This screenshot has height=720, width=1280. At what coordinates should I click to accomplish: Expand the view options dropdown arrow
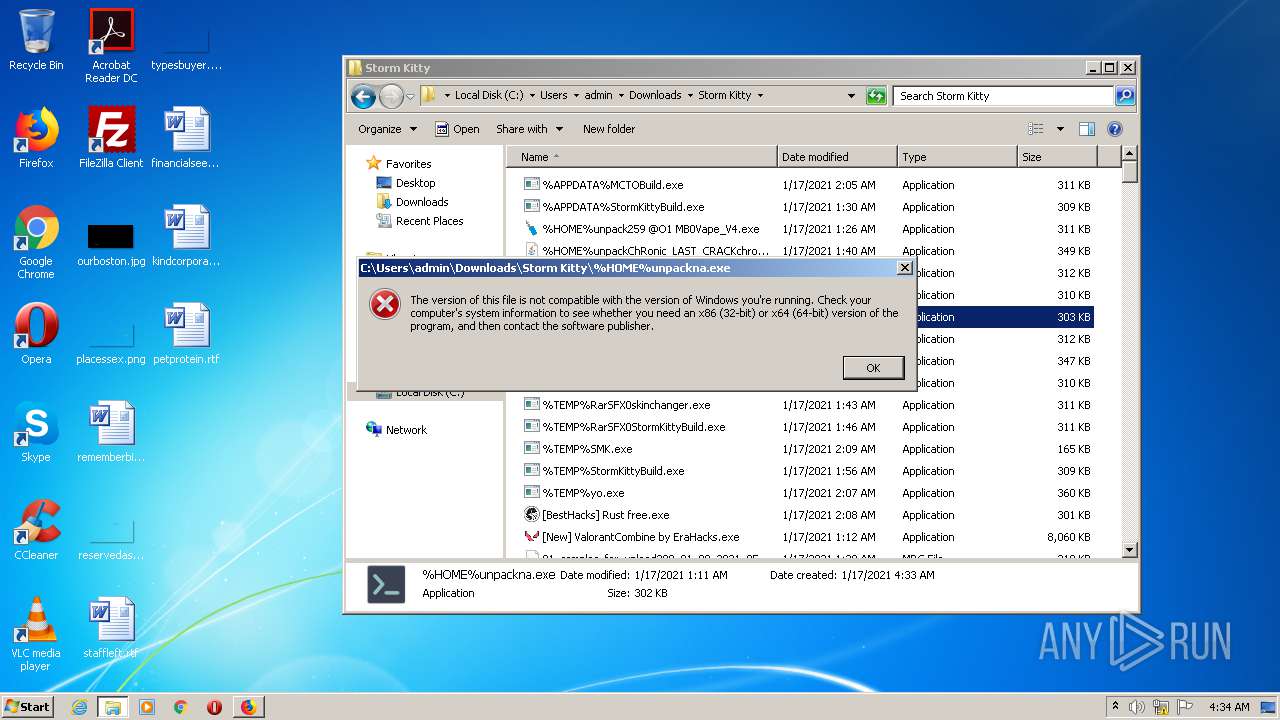coord(1060,129)
